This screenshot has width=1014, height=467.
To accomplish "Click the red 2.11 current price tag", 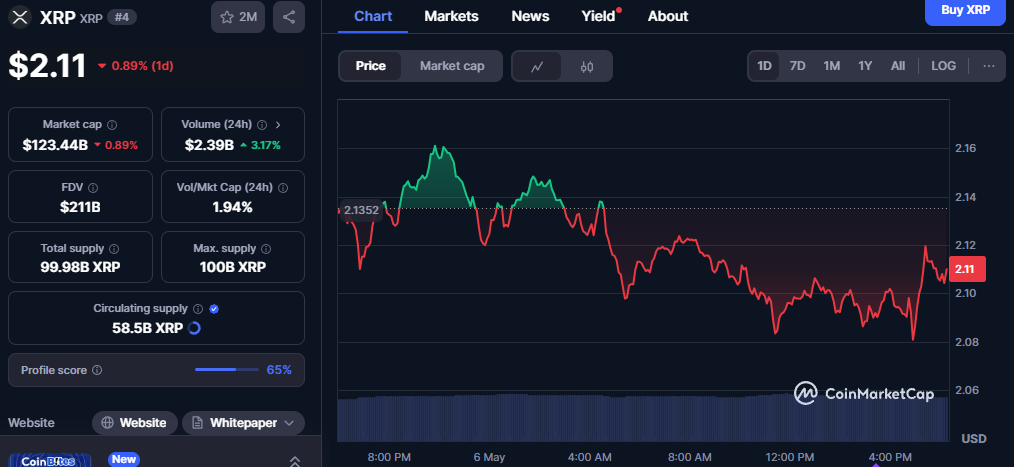I will [x=968, y=268].
